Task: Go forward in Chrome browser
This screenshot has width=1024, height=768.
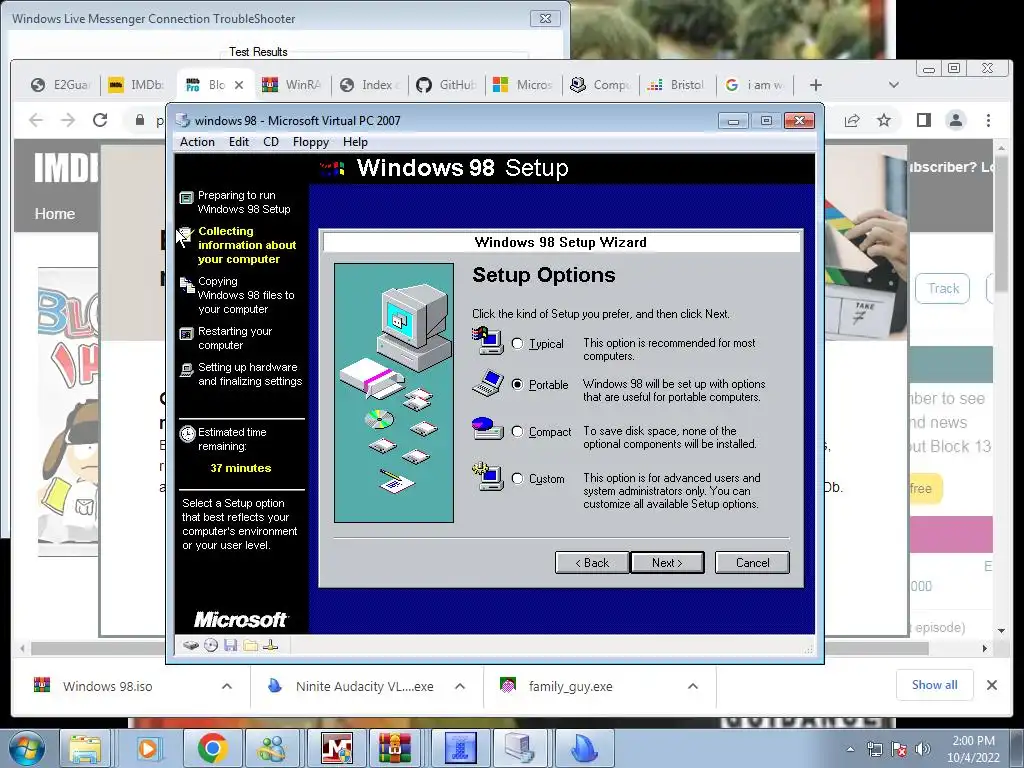Action: pyautogui.click(x=68, y=120)
